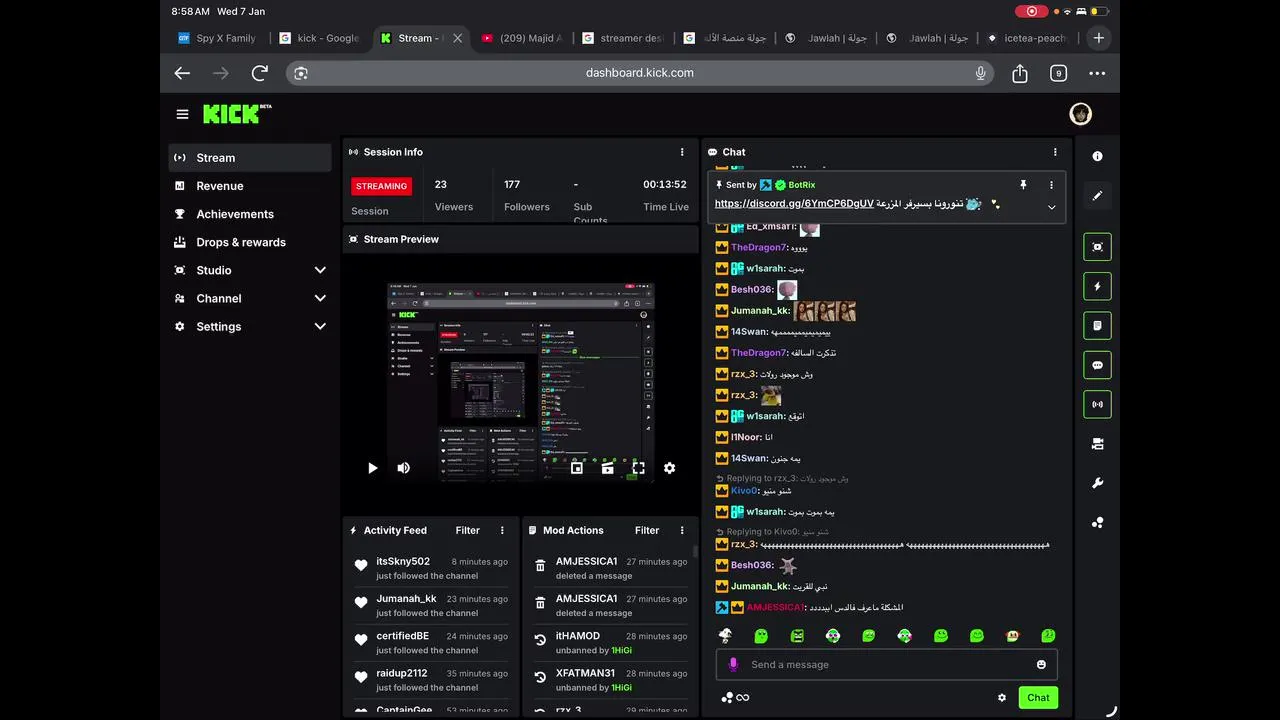This screenshot has height=720, width=1280.
Task: Expand the Channel section chevron
Action: pyautogui.click(x=320, y=298)
